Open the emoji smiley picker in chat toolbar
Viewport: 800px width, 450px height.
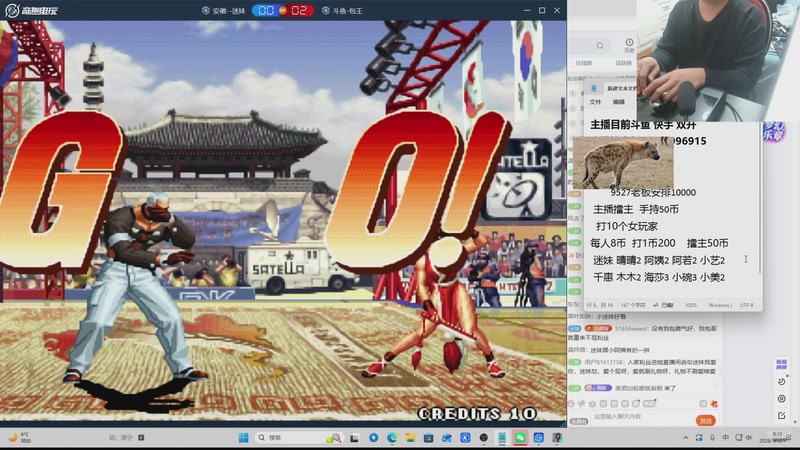[571, 404]
